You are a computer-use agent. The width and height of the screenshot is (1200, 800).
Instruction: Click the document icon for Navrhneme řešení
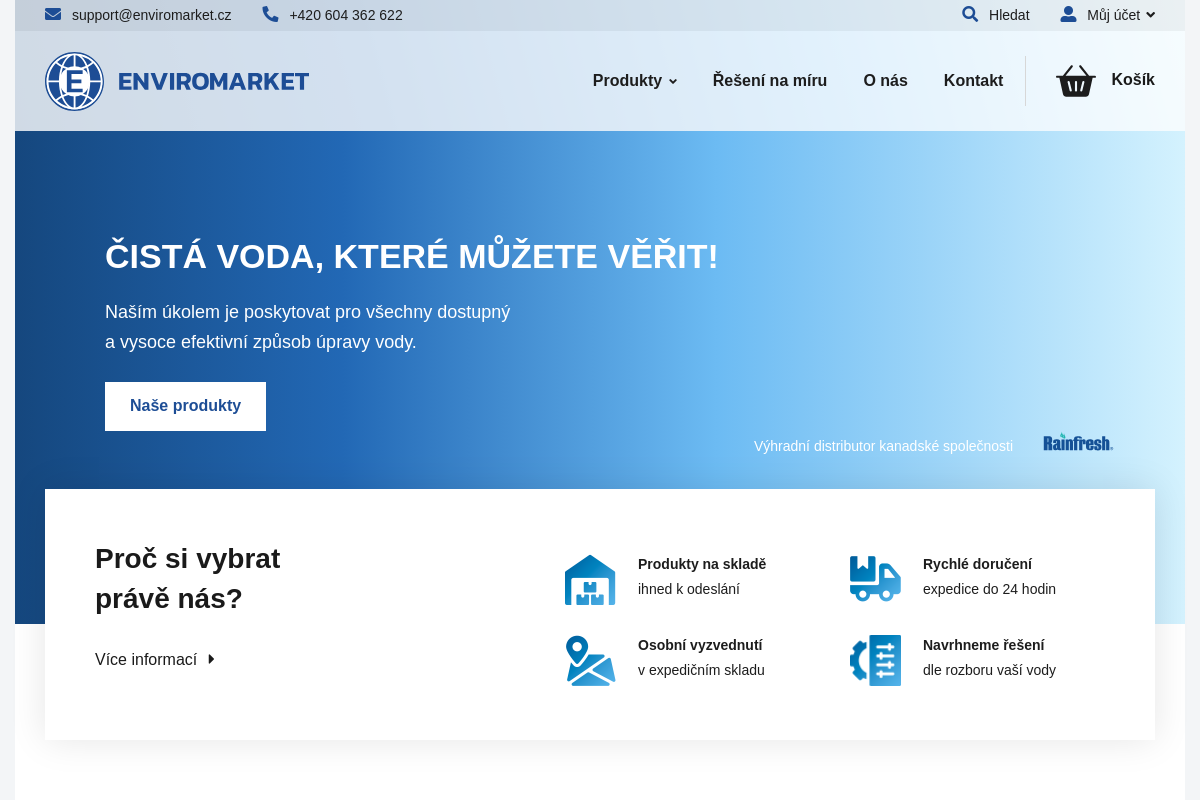[875, 660]
